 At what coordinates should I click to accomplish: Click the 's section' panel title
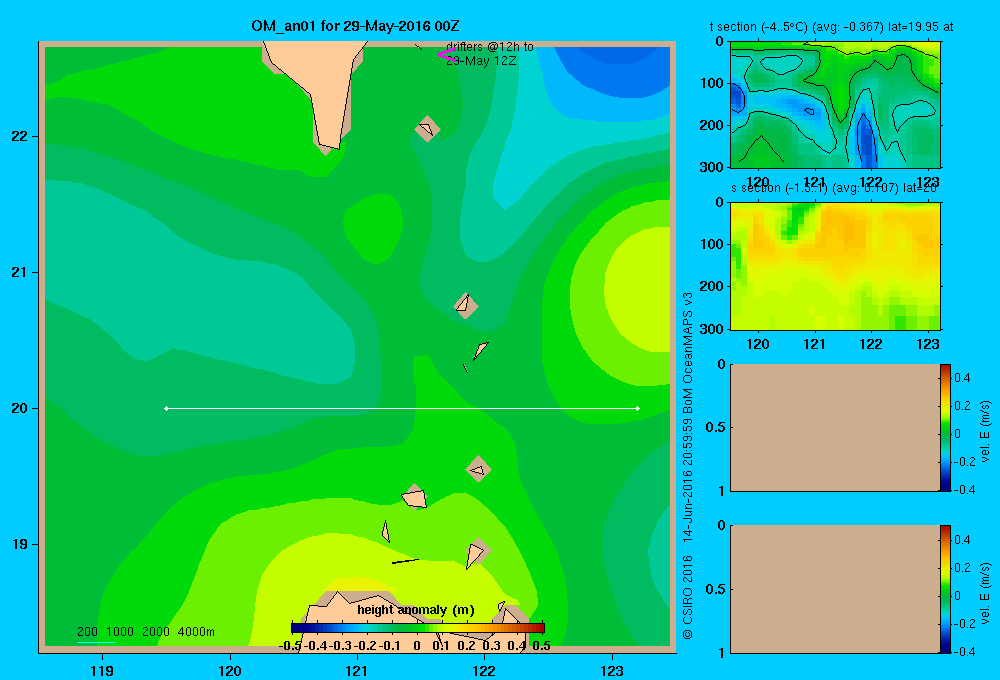[834, 188]
